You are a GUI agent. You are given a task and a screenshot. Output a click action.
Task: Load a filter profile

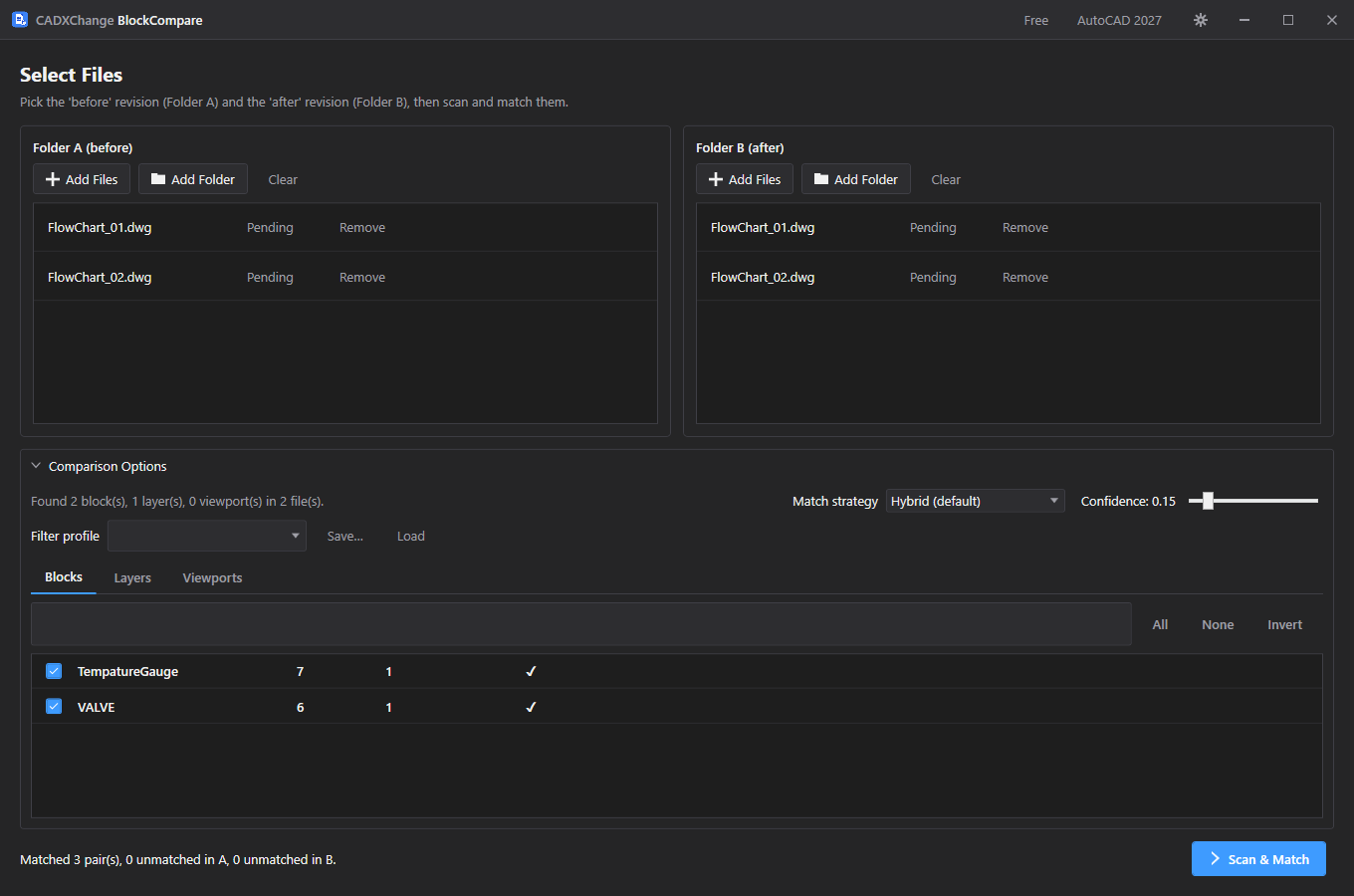pos(411,536)
